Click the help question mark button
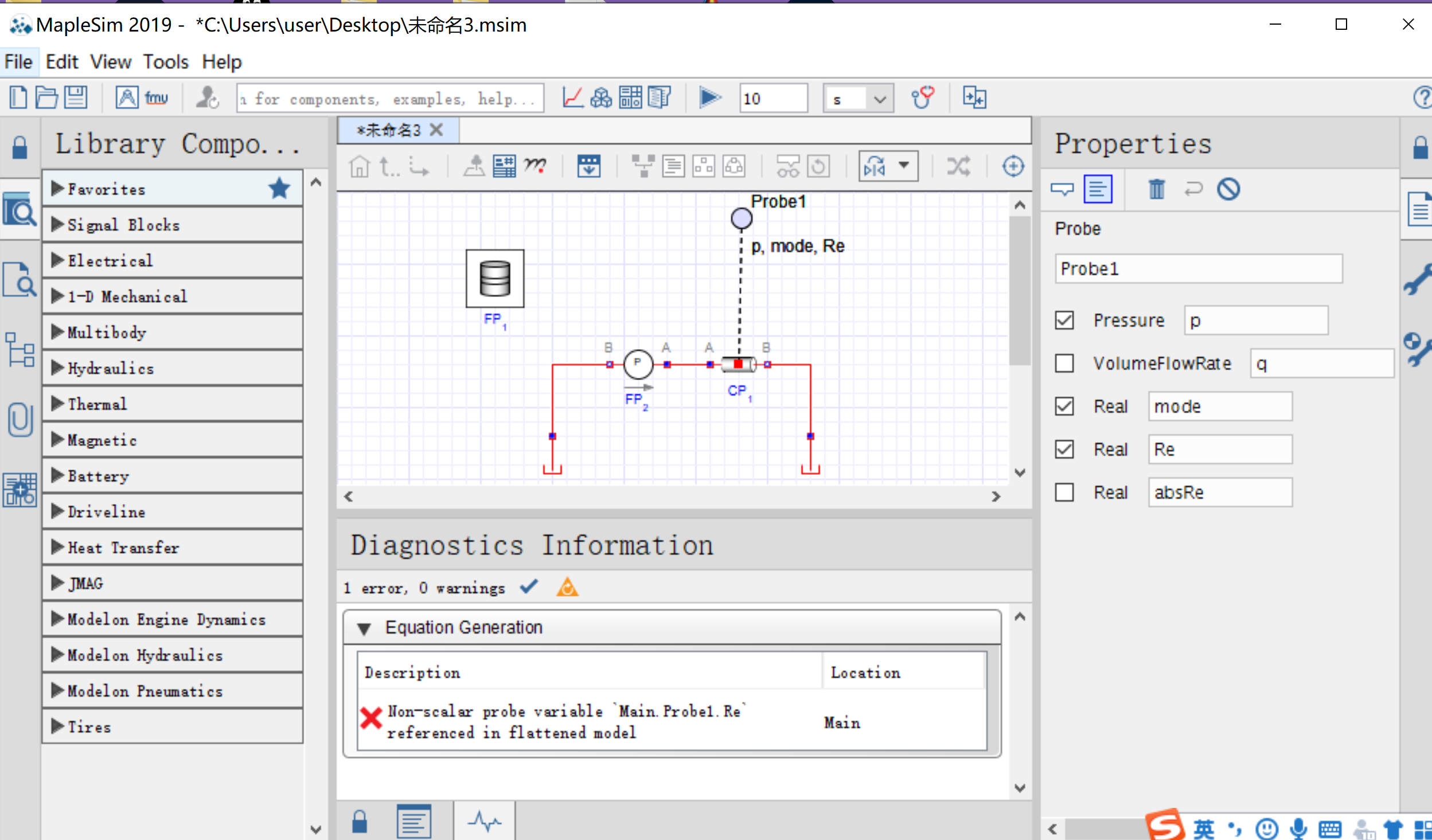 pyautogui.click(x=1423, y=97)
